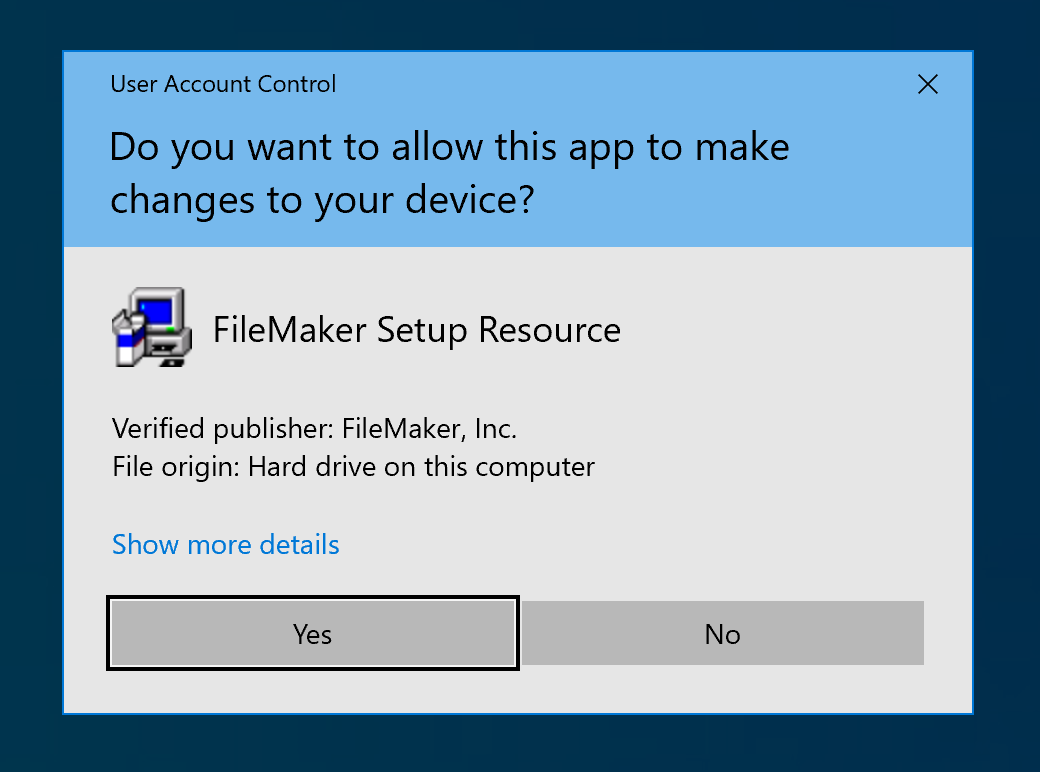Click the first line of the heading question
Image resolution: width=1040 pixels, height=772 pixels.
click(449, 148)
